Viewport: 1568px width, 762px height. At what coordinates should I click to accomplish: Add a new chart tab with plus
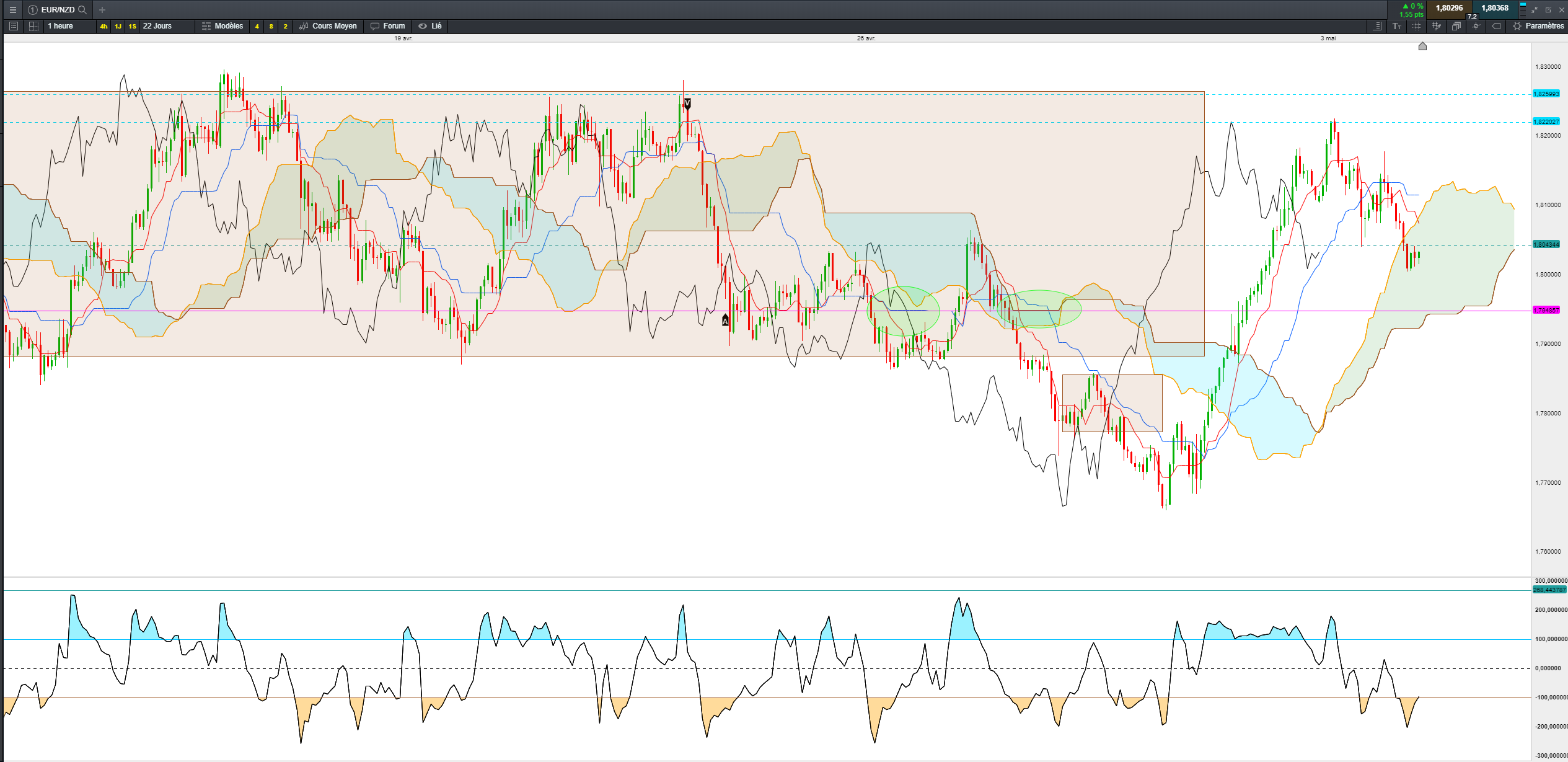click(102, 10)
